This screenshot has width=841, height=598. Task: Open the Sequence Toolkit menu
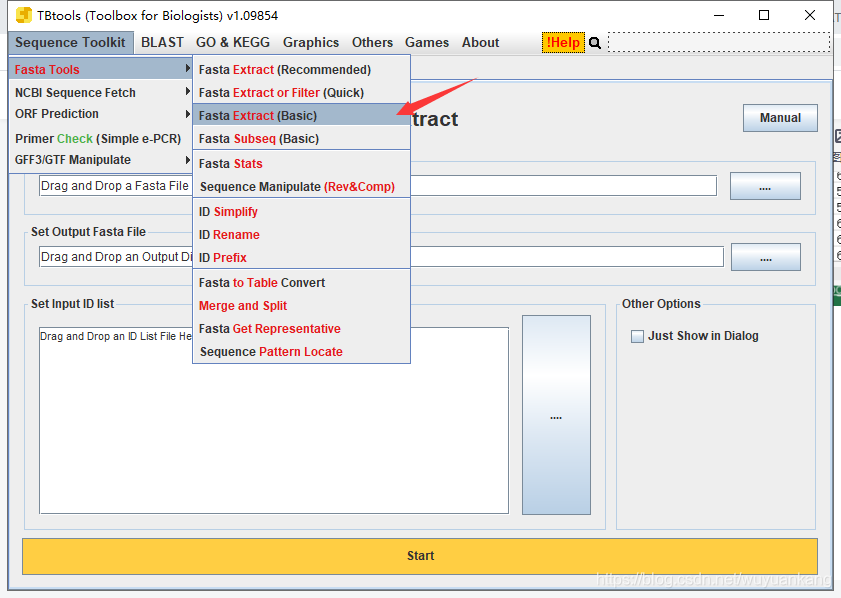pyautogui.click(x=70, y=42)
